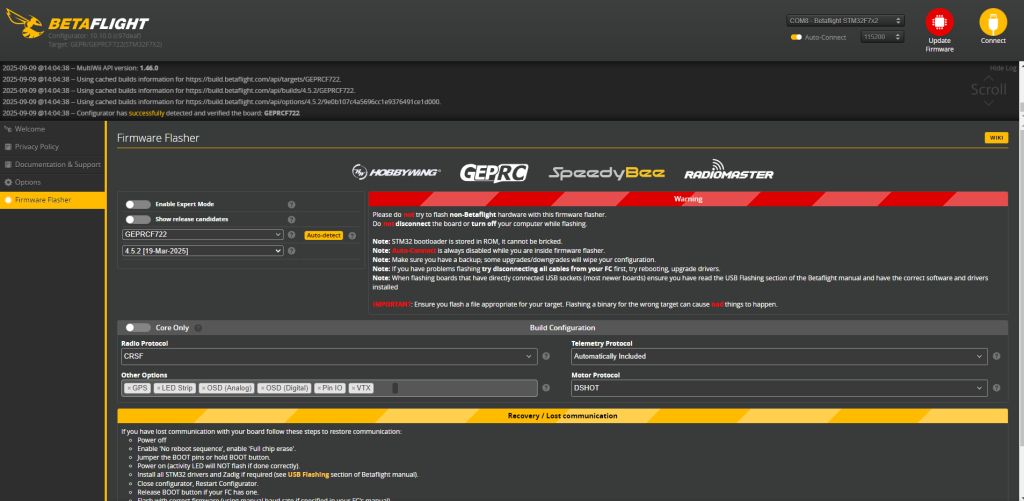Click the WIKI button
1024x501 pixels.
click(x=996, y=138)
